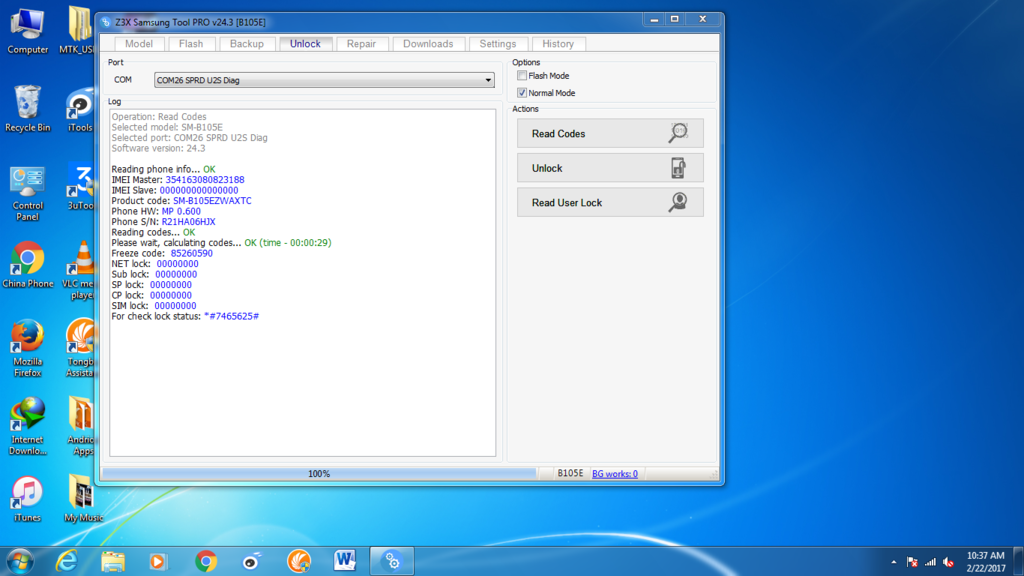Open the Tongbu Assistant desktop shortcut
The image size is (1024, 576).
click(x=80, y=349)
